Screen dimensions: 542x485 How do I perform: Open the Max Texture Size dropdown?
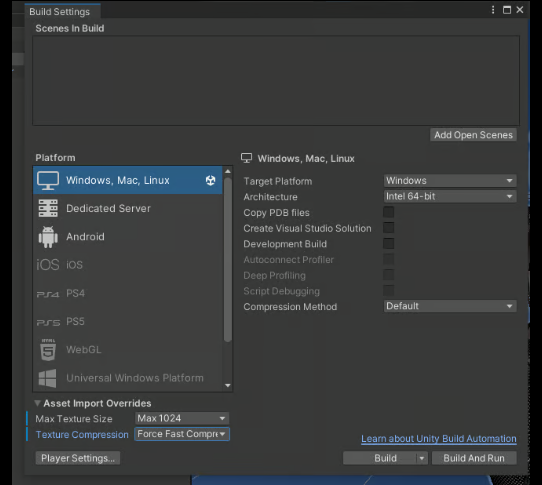pyautogui.click(x=182, y=418)
